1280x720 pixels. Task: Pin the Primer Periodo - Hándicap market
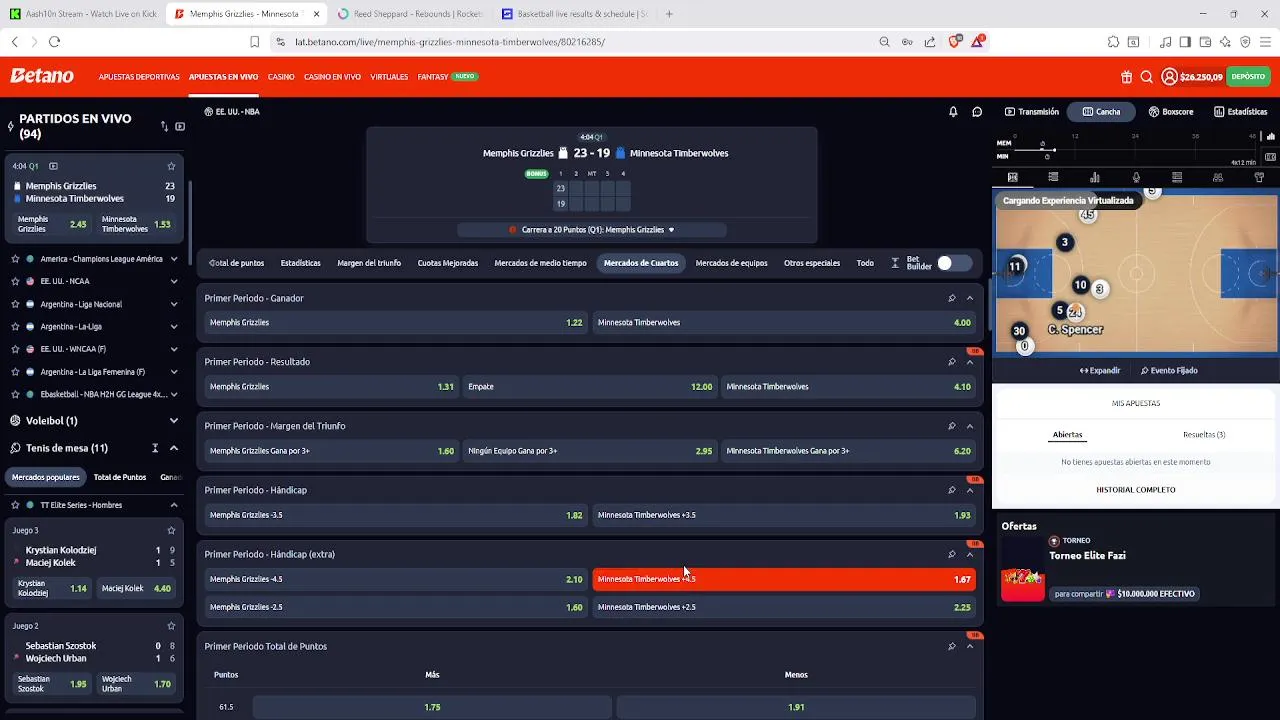tap(952, 490)
